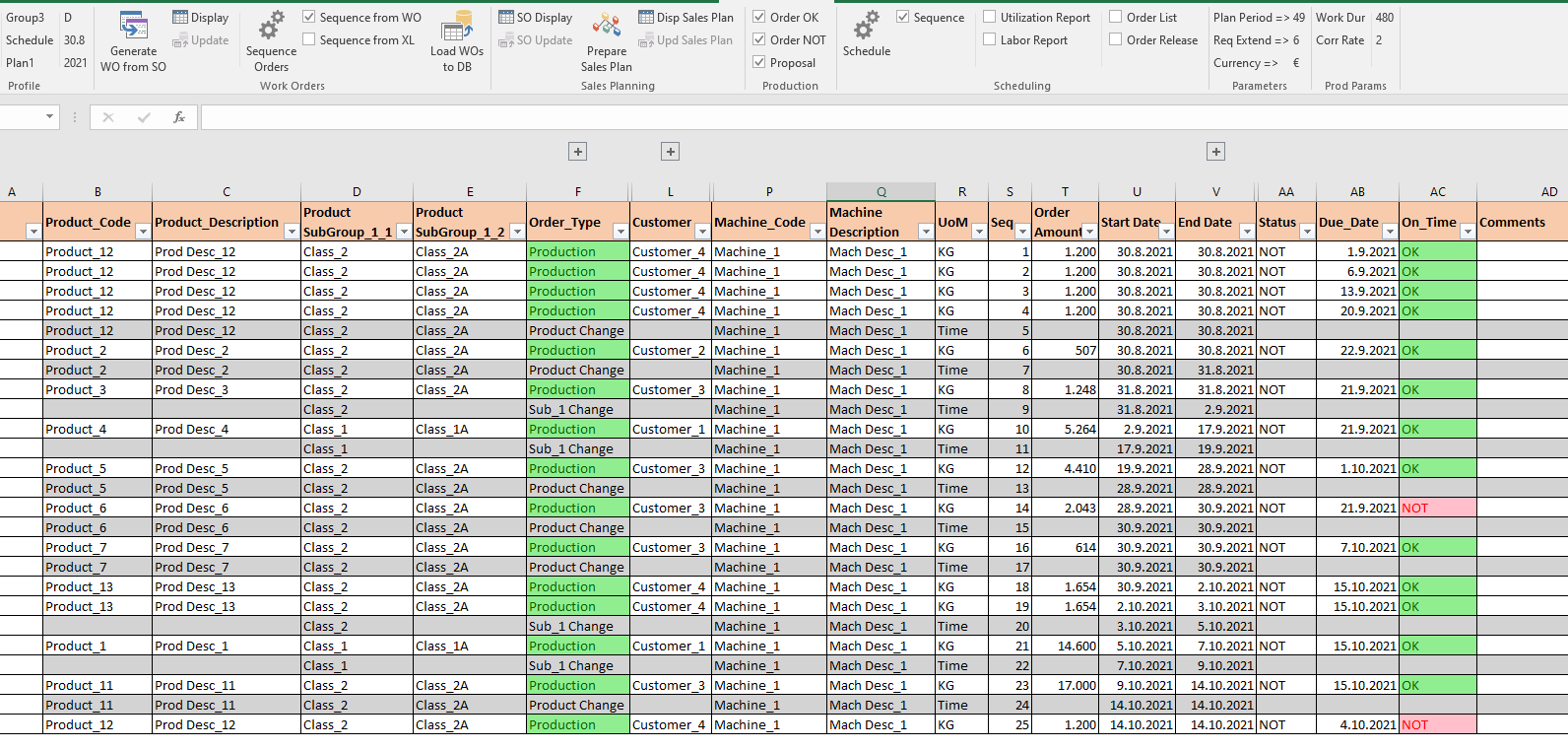This screenshot has height=750, width=1568.
Task: Open the End Date filter dropdown
Action: click(1247, 232)
